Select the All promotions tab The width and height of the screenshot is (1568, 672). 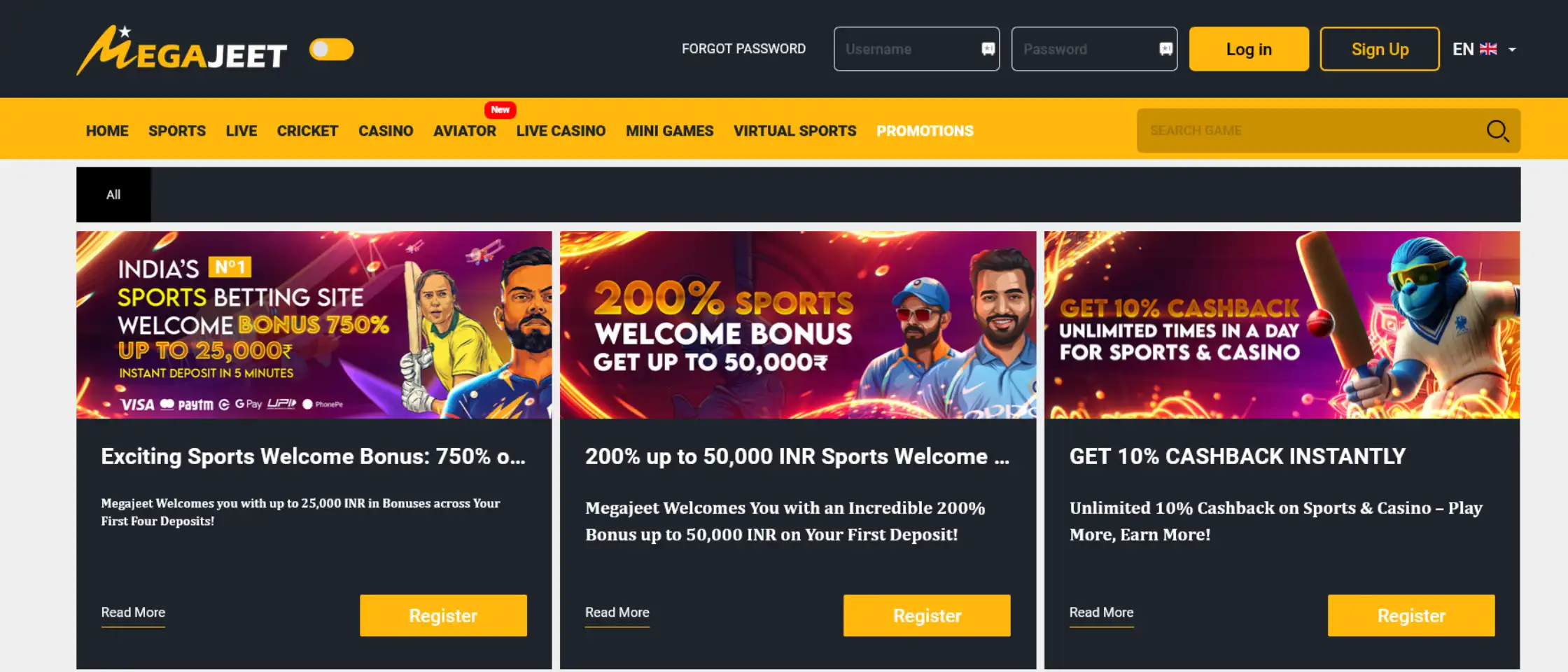pyautogui.click(x=113, y=195)
